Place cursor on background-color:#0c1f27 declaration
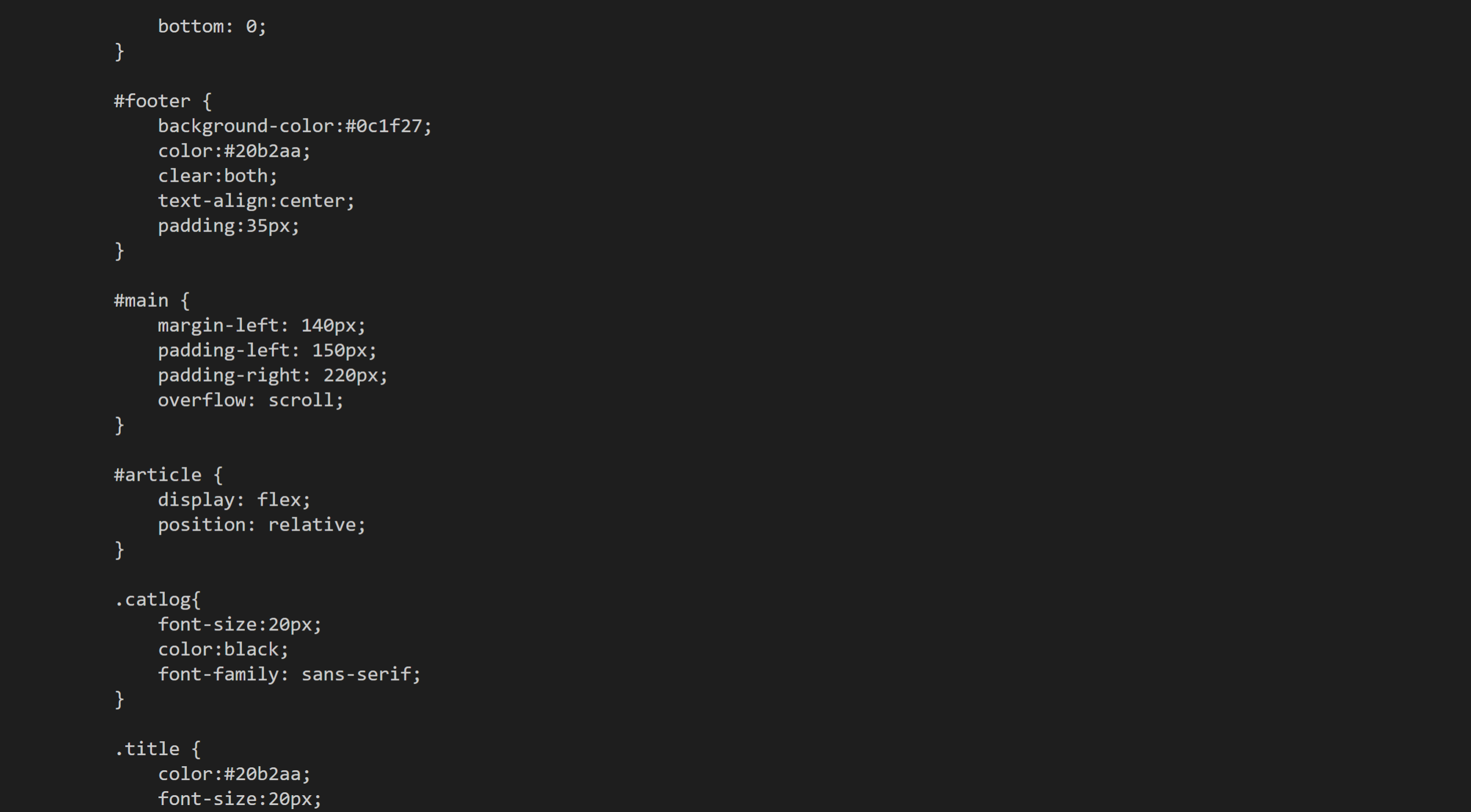This screenshot has width=1471, height=812. [295, 126]
